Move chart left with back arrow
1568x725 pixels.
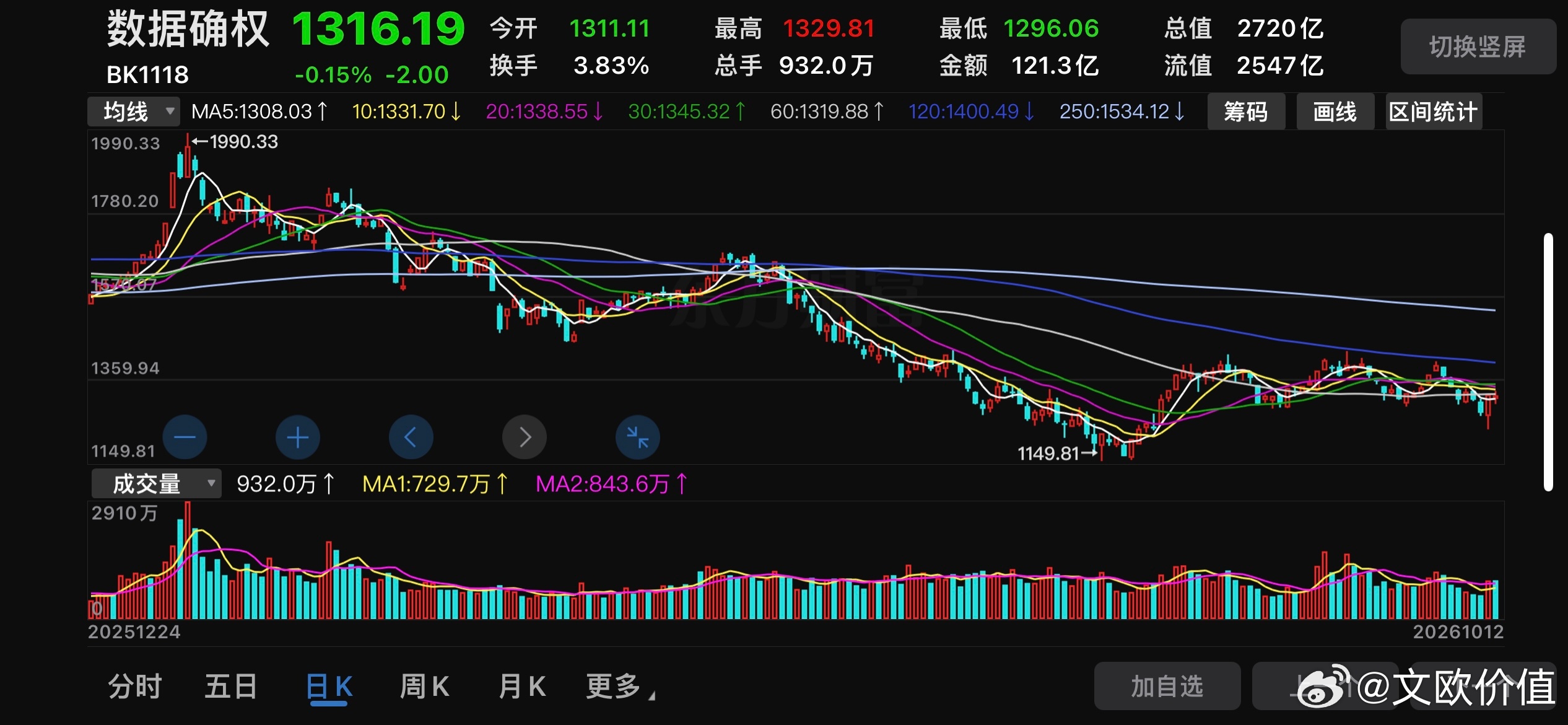411,437
